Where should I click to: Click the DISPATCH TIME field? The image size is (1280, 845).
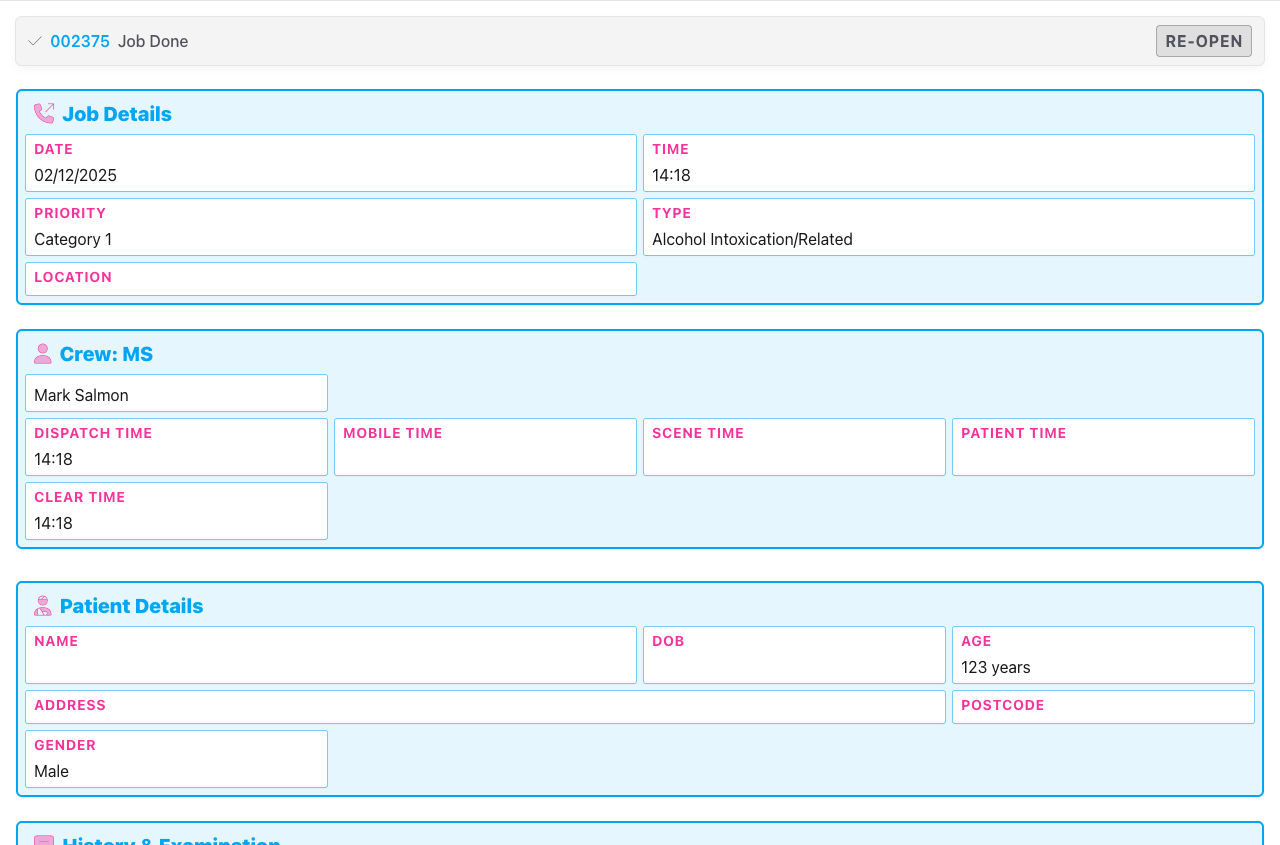point(176,459)
